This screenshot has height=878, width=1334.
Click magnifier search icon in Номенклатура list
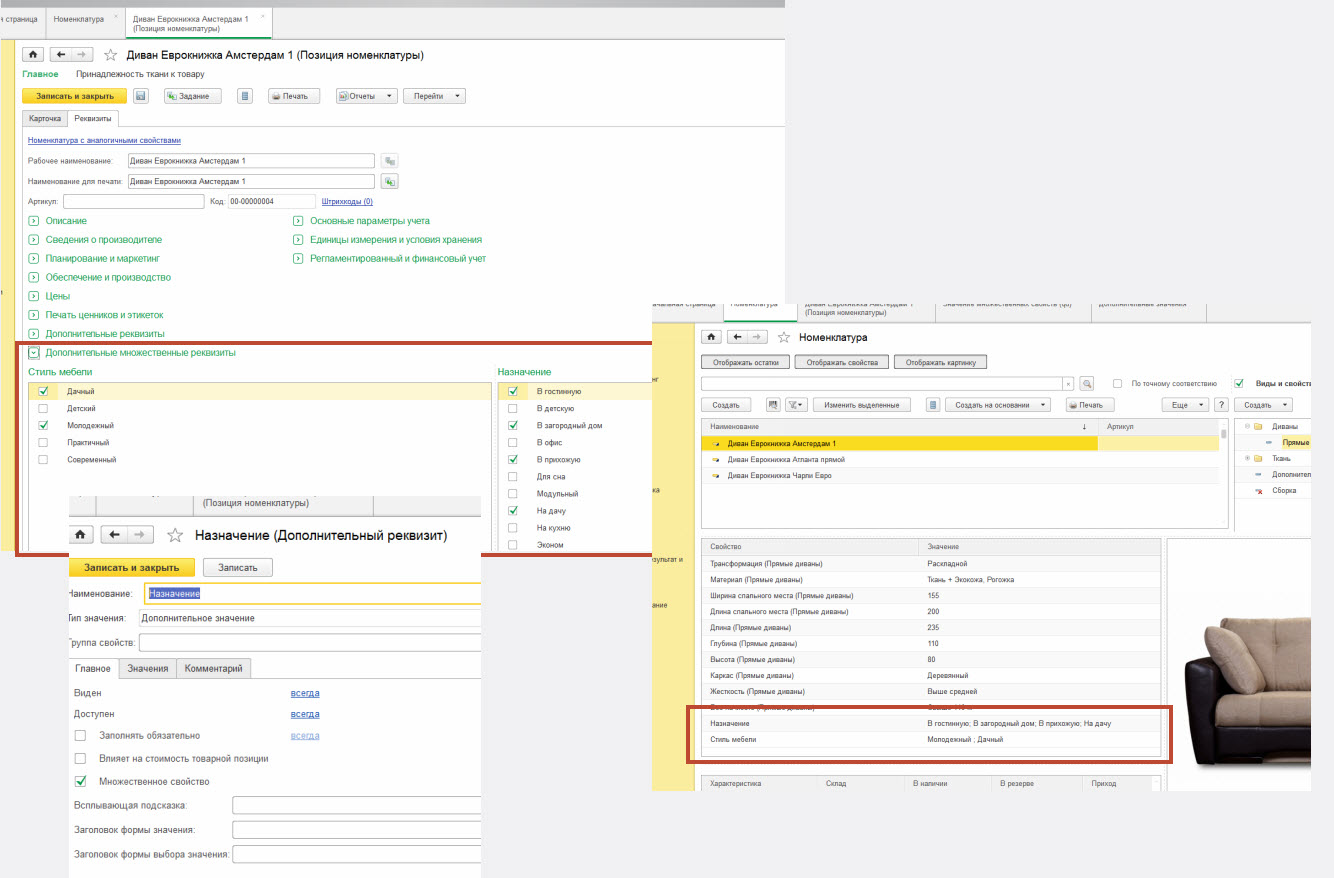pyautogui.click(x=1087, y=383)
